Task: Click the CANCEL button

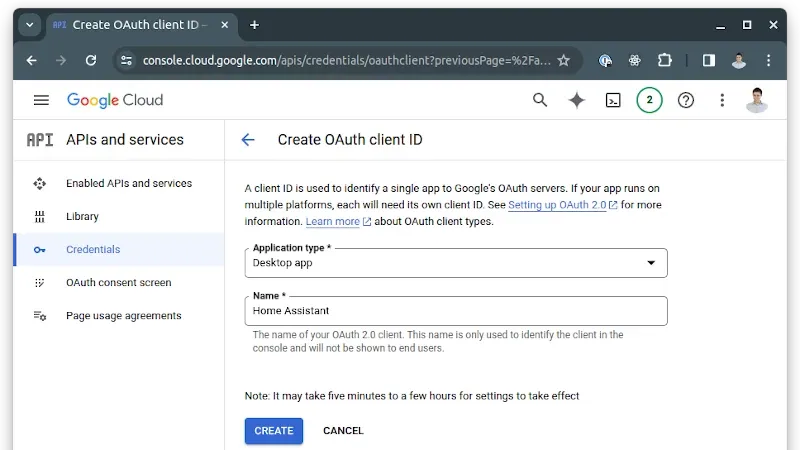Action: point(343,431)
